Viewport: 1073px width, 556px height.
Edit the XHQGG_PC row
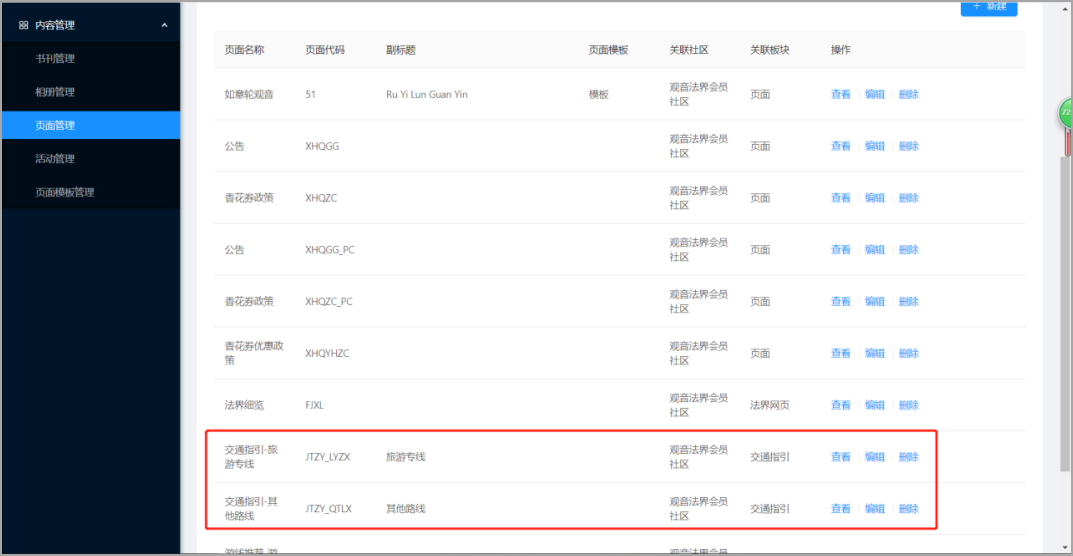[875, 250]
